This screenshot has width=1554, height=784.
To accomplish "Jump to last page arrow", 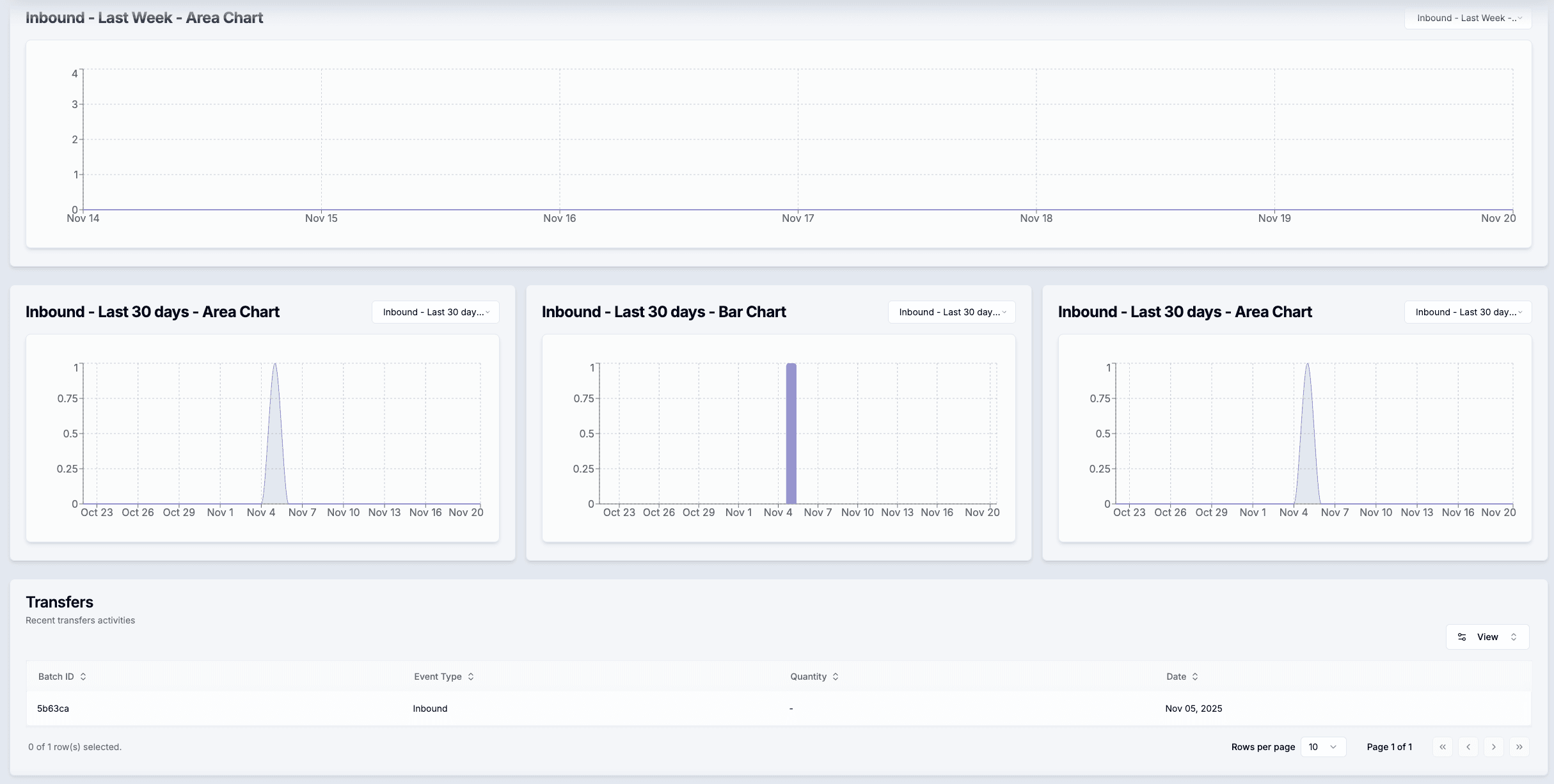I will tap(1519, 747).
